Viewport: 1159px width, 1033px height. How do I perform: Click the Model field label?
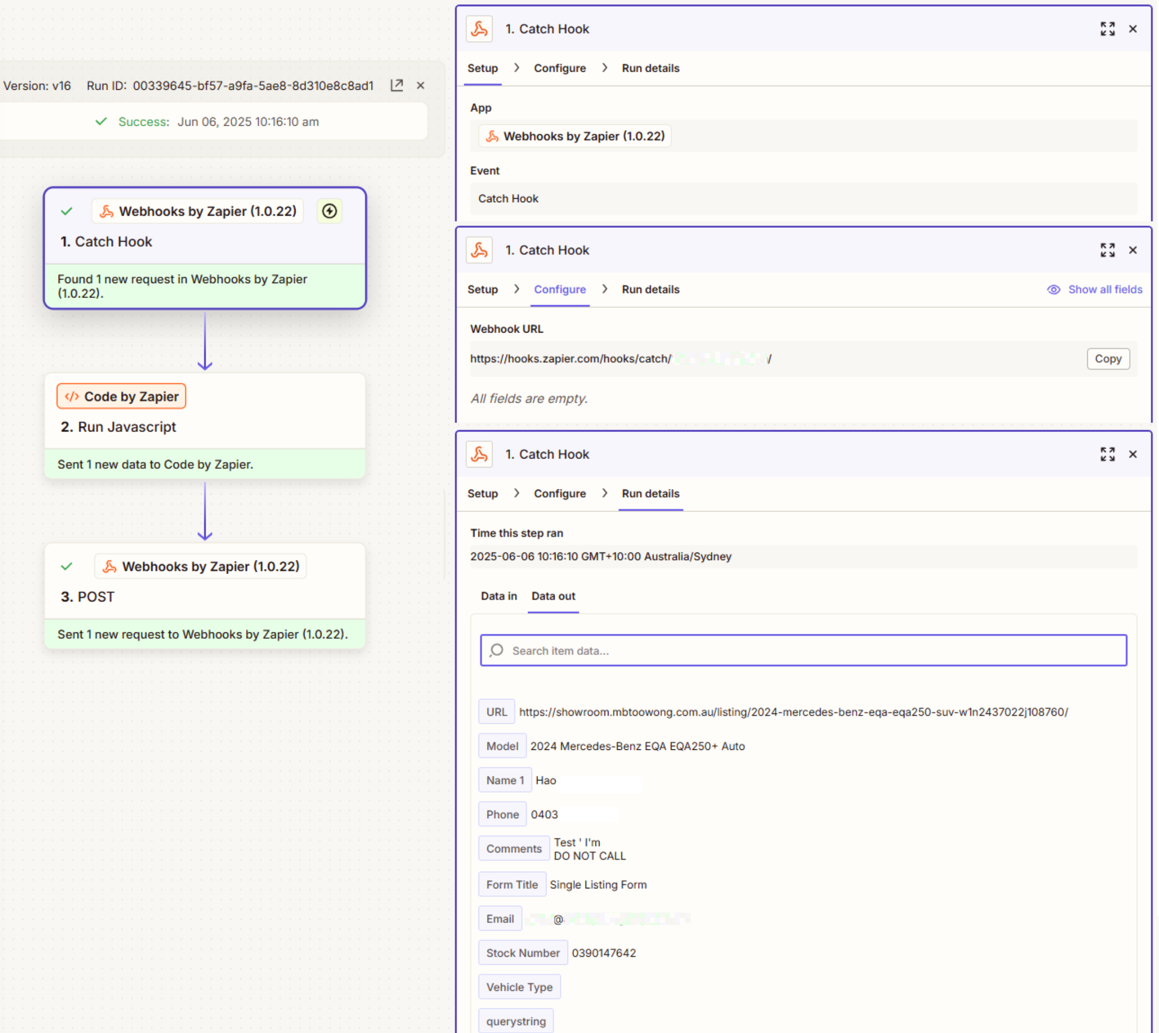[503, 746]
